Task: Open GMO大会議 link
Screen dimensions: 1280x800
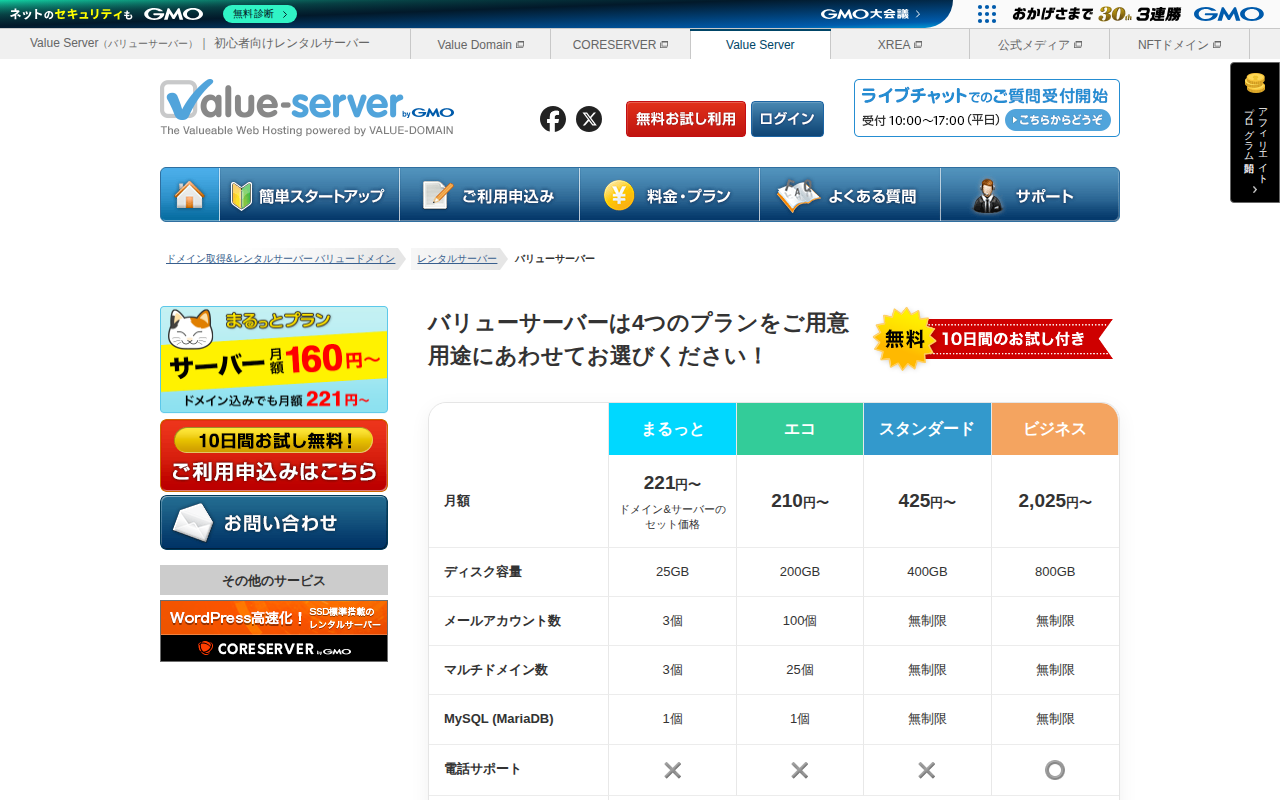Action: coord(871,14)
